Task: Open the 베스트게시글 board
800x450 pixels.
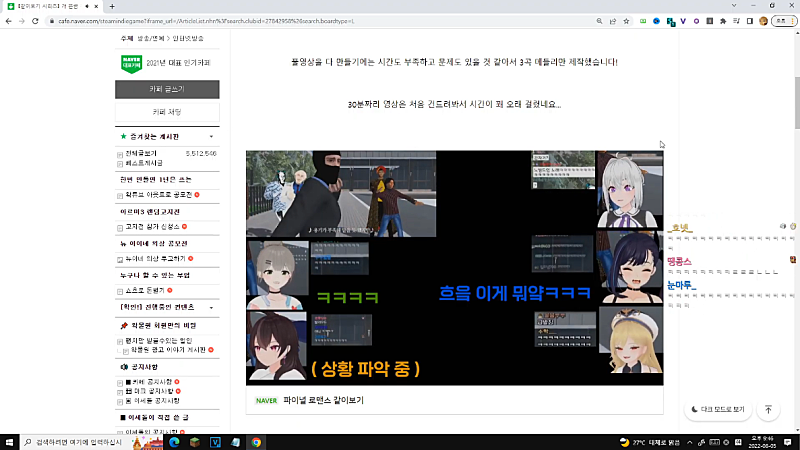Action: (146, 162)
